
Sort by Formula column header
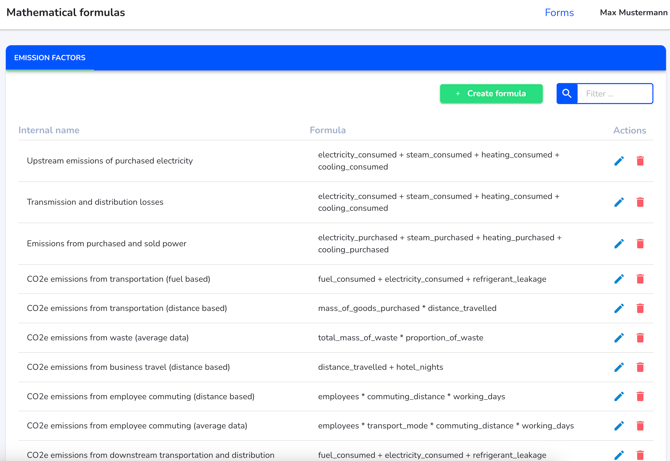pyautogui.click(x=328, y=130)
